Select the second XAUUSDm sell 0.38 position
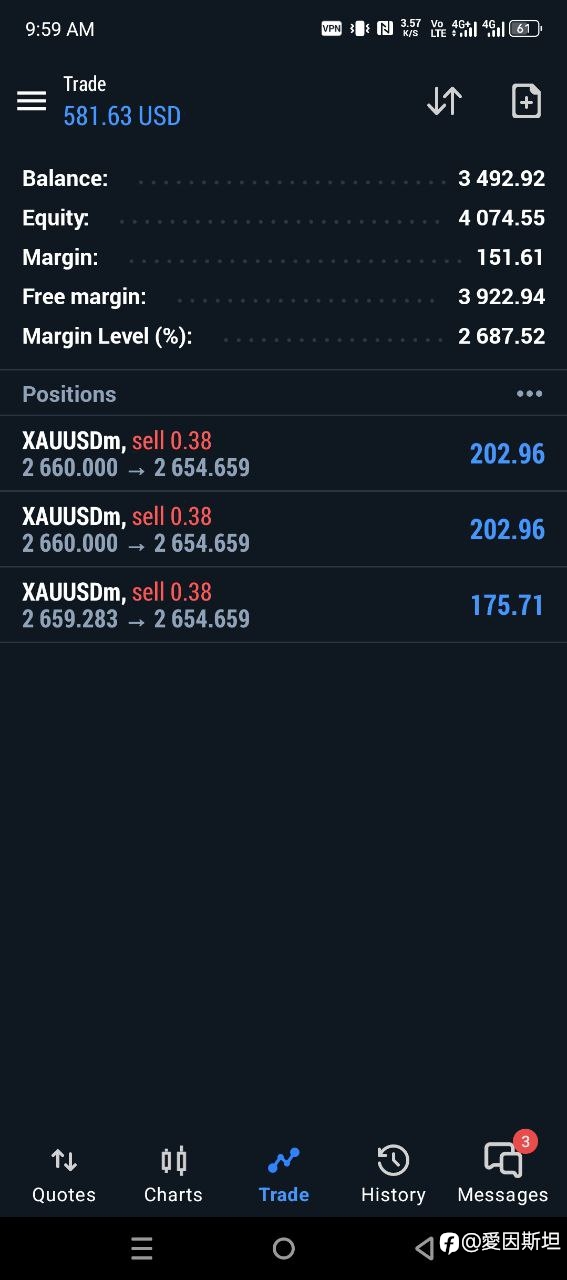Screen dimensions: 567x1280 [283, 530]
